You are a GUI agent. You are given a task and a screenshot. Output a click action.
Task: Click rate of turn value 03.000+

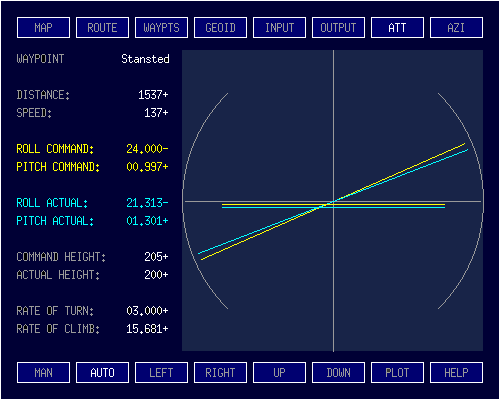147,311
